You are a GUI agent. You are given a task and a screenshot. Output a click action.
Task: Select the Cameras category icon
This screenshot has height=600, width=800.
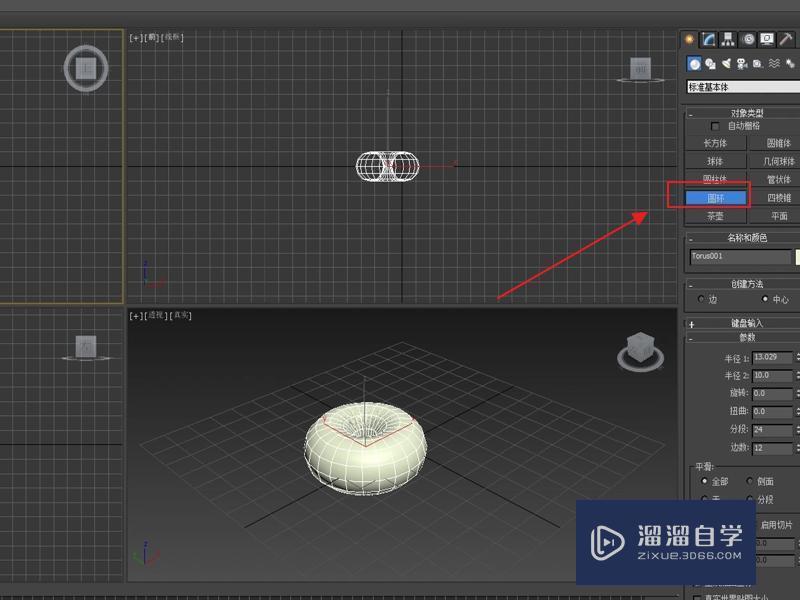coord(742,64)
